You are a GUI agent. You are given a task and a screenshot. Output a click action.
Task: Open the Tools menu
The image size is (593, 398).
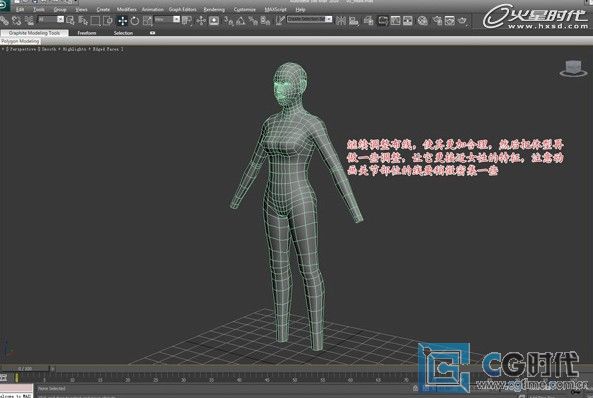coord(39,9)
